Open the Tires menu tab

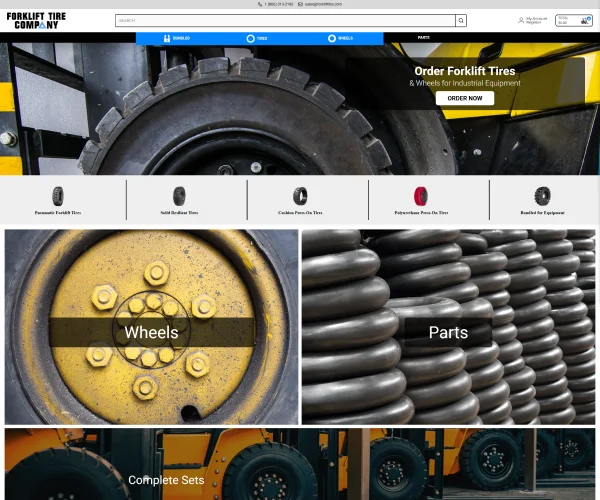(258, 38)
